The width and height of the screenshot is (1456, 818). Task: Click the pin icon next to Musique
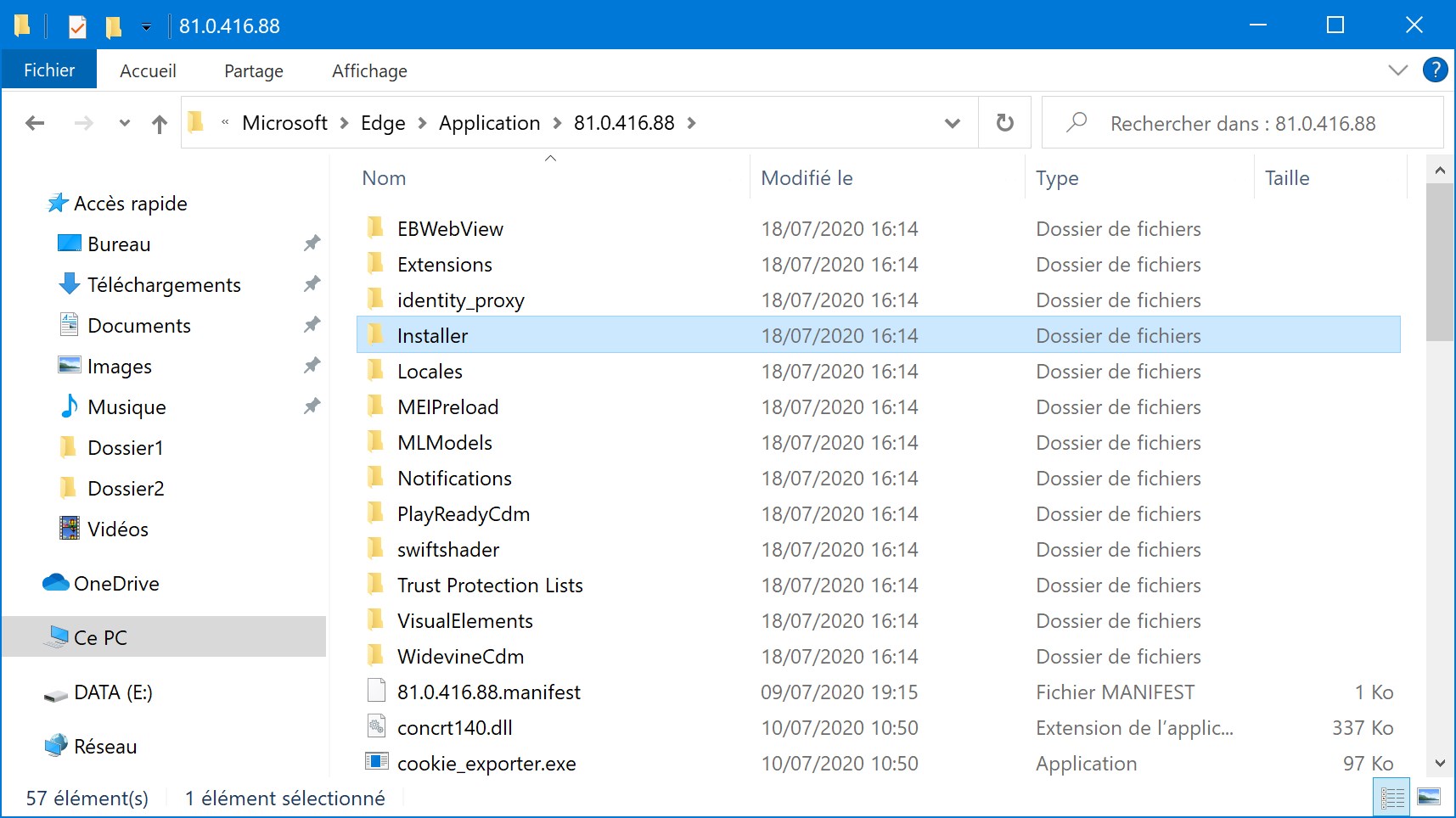pyautogui.click(x=312, y=406)
